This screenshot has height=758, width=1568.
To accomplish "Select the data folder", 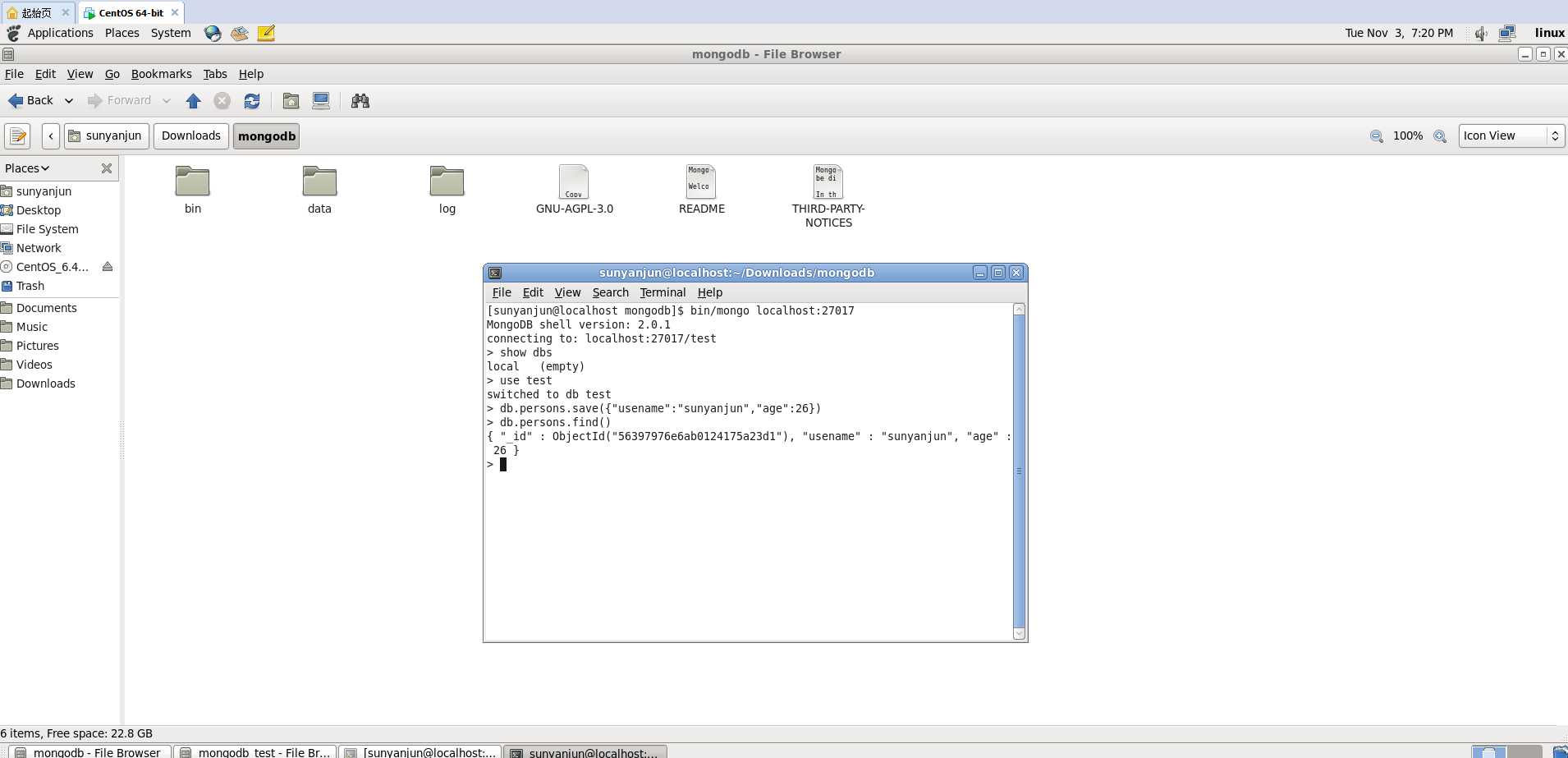I will [319, 191].
